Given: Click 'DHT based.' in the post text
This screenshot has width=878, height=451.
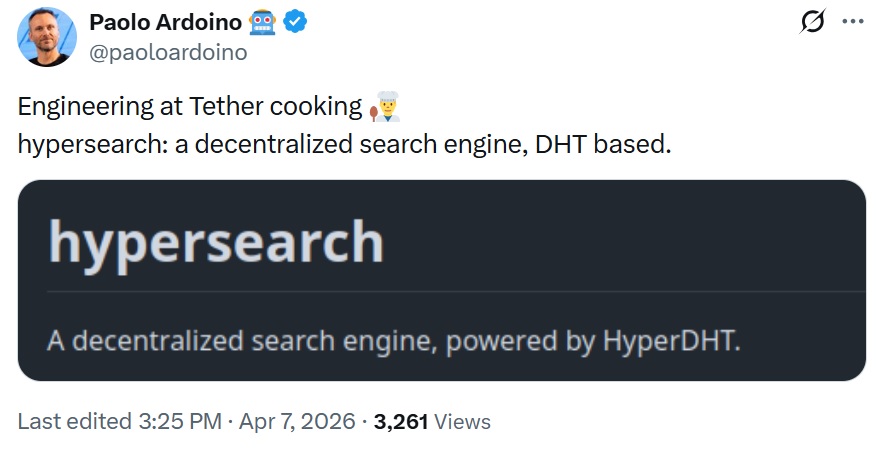Looking at the screenshot, I should [x=603, y=143].
